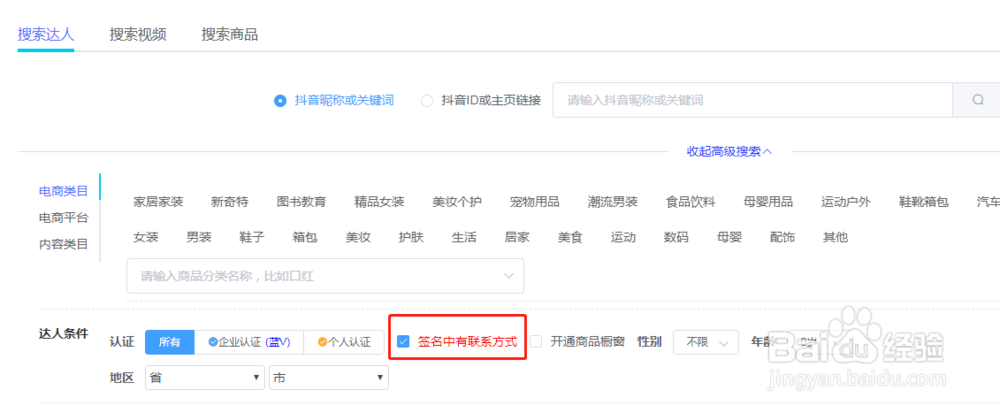Image resolution: width=1000 pixels, height=413 pixels.
Task: Choose 运动户外 category
Action: 846,202
